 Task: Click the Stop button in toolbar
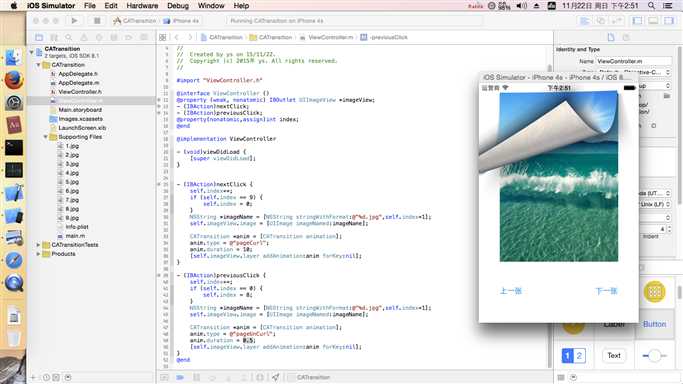97,20
